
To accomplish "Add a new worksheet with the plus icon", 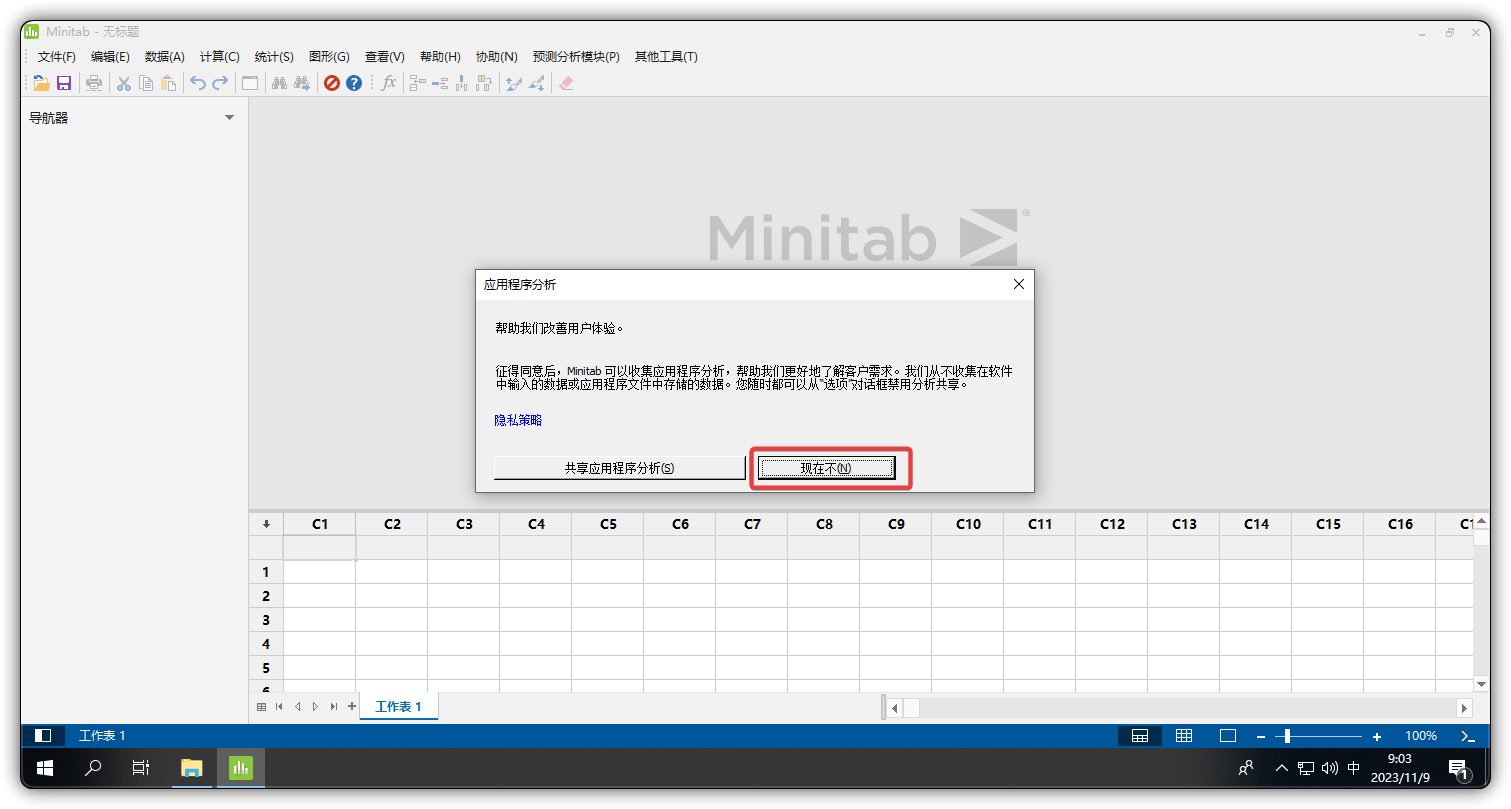I will (352, 707).
